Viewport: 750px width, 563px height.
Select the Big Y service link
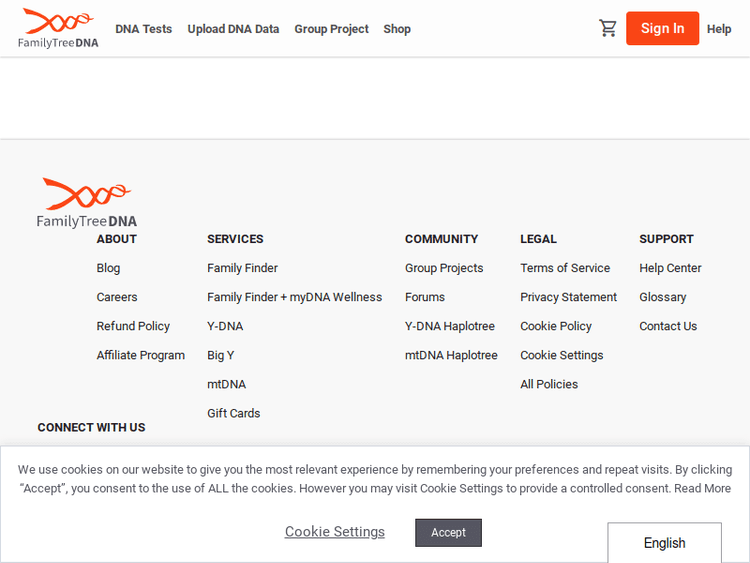coord(220,355)
